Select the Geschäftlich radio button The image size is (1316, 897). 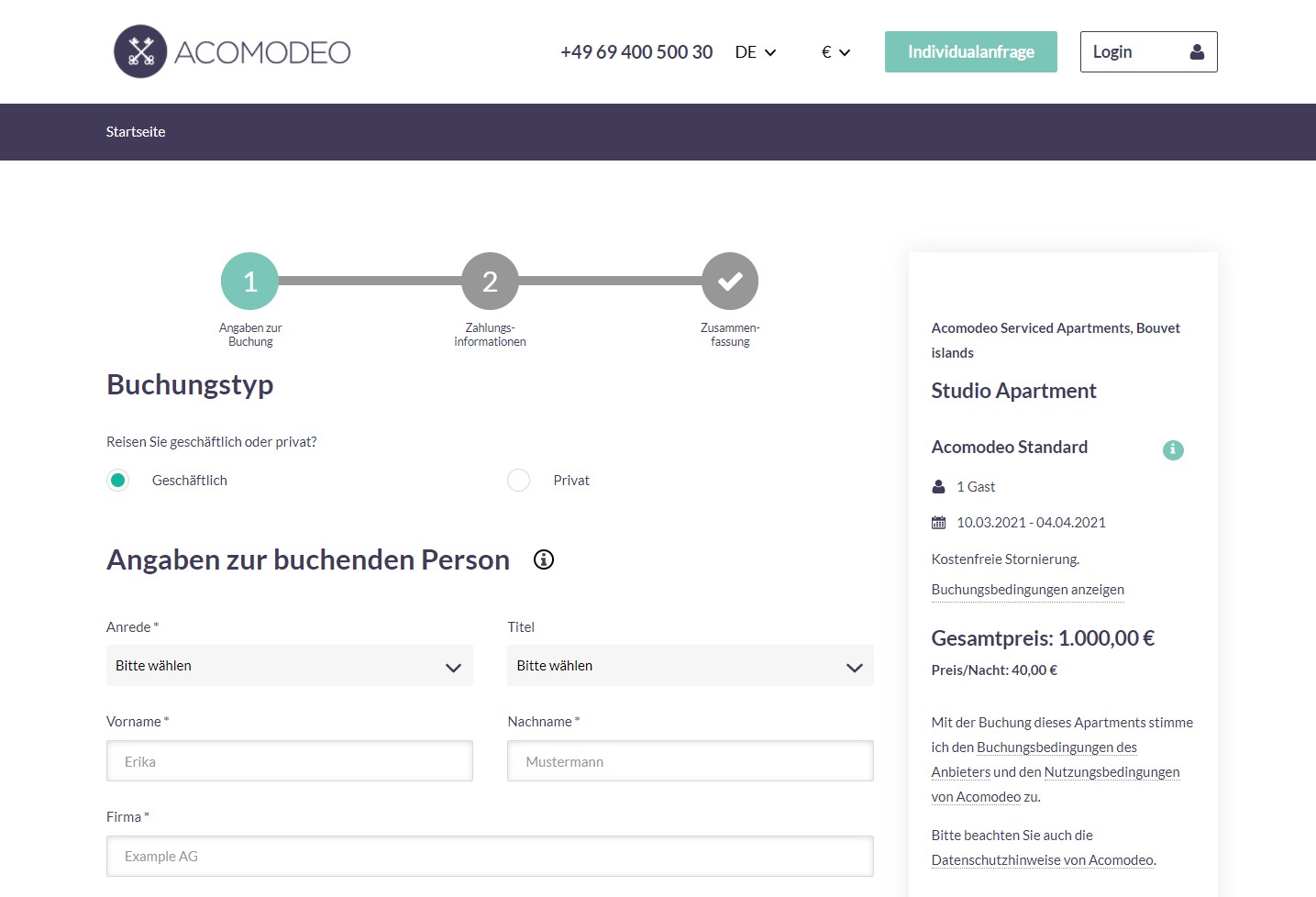(x=118, y=481)
